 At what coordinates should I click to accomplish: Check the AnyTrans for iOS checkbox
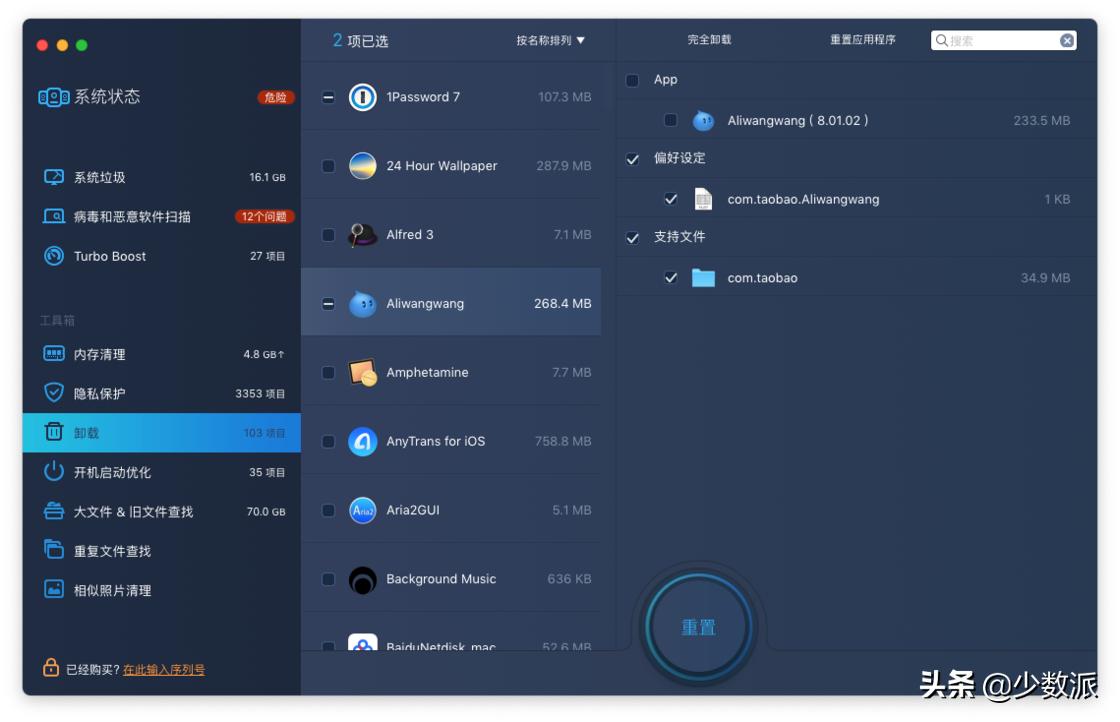click(x=328, y=441)
